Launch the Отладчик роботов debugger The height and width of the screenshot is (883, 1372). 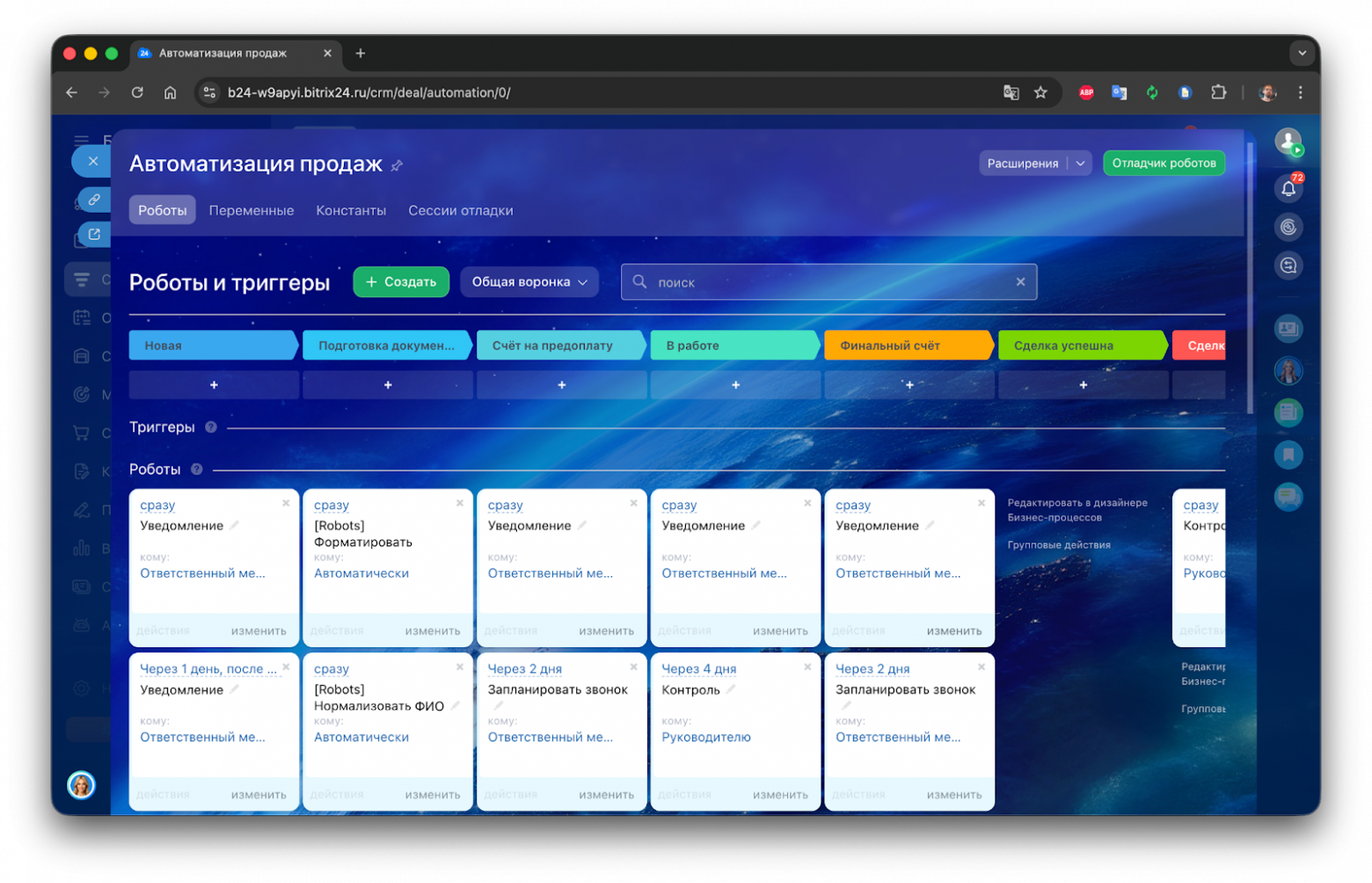(1164, 164)
